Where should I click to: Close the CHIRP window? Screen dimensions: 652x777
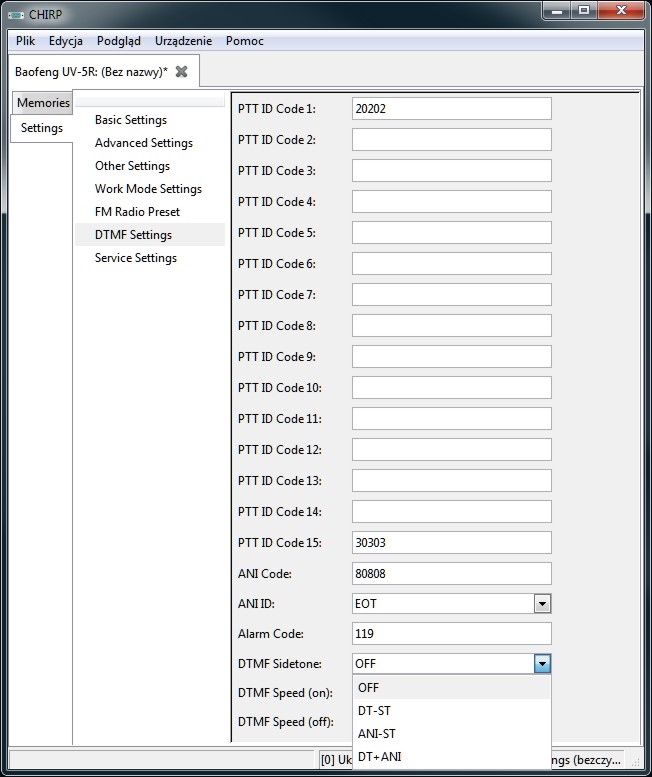[621, 10]
